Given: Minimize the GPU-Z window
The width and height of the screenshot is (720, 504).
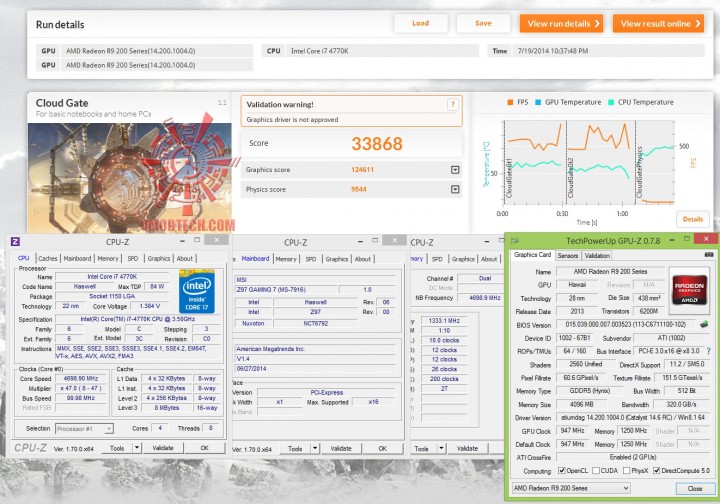Looking at the screenshot, I should point(672,240).
